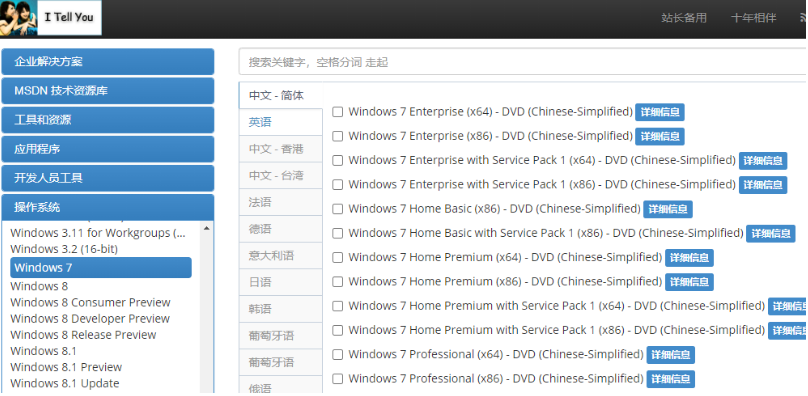The width and height of the screenshot is (808, 396).
Task: Click the RSS icon in top bar
Action: click(804, 18)
